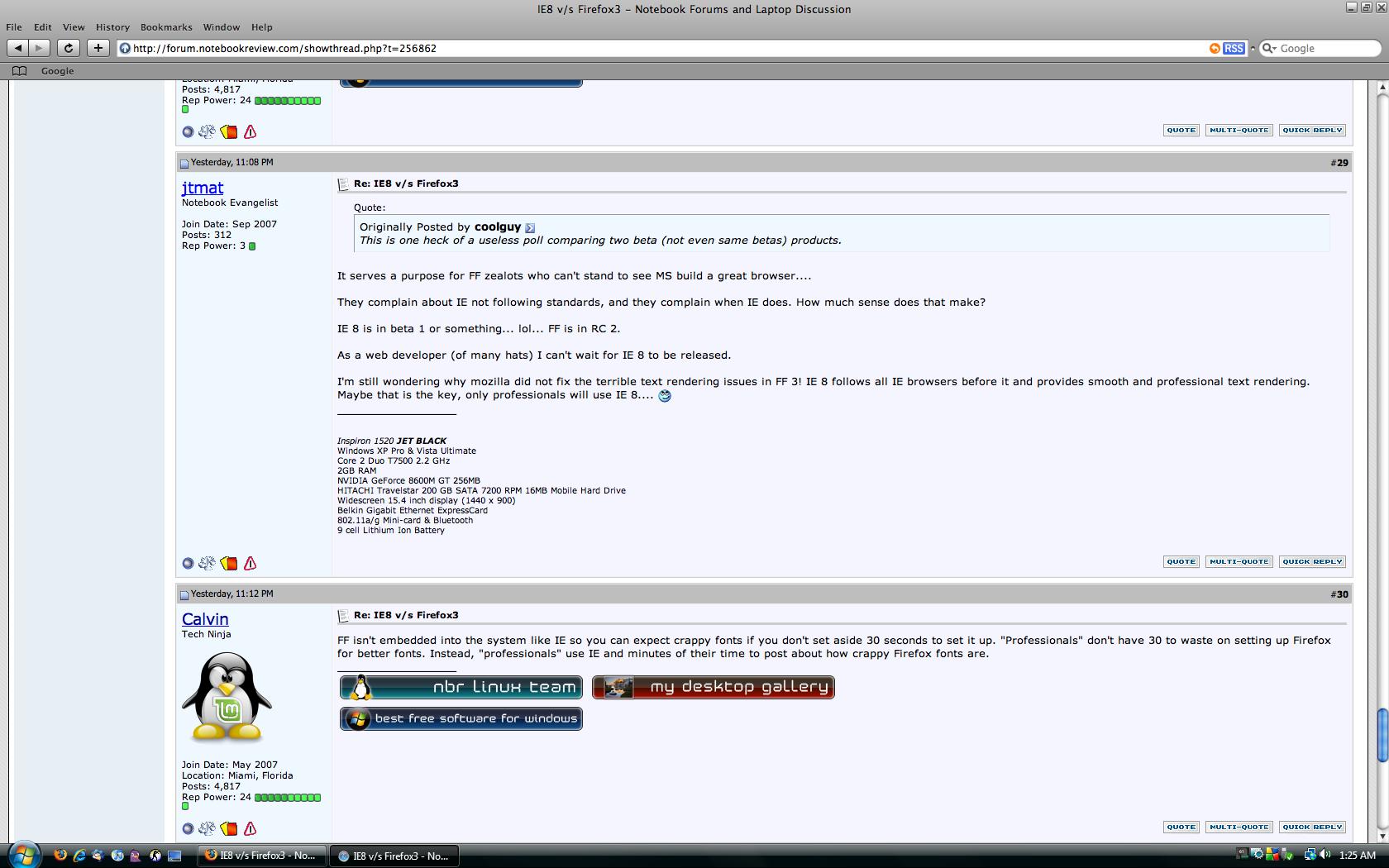
Task: Click the reputation scales icon in post #30
Action: (207, 828)
